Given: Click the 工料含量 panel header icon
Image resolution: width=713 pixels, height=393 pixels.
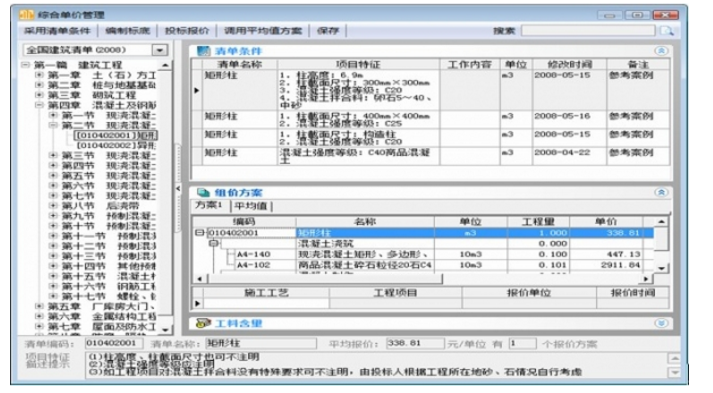Looking at the screenshot, I should pos(203,323).
